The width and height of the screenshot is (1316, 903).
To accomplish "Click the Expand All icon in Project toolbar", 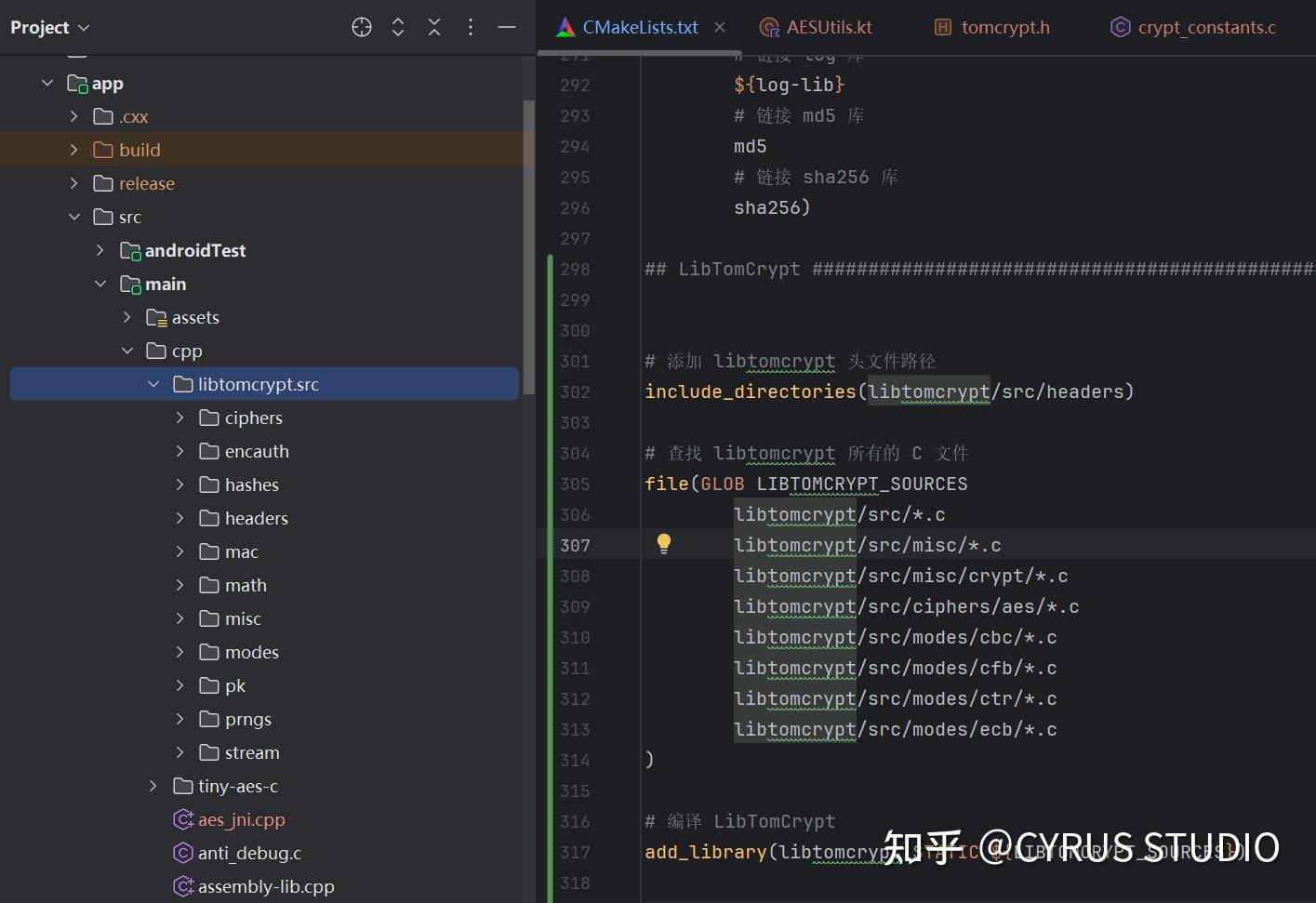I will [397, 27].
